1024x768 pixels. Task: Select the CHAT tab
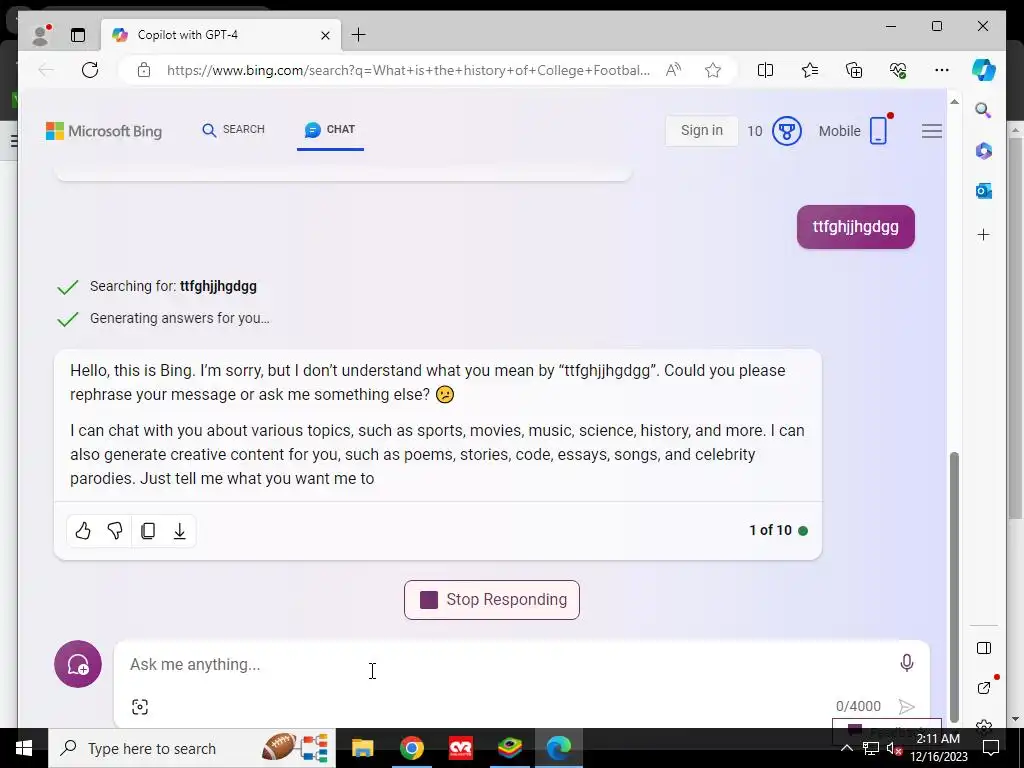coord(330,129)
